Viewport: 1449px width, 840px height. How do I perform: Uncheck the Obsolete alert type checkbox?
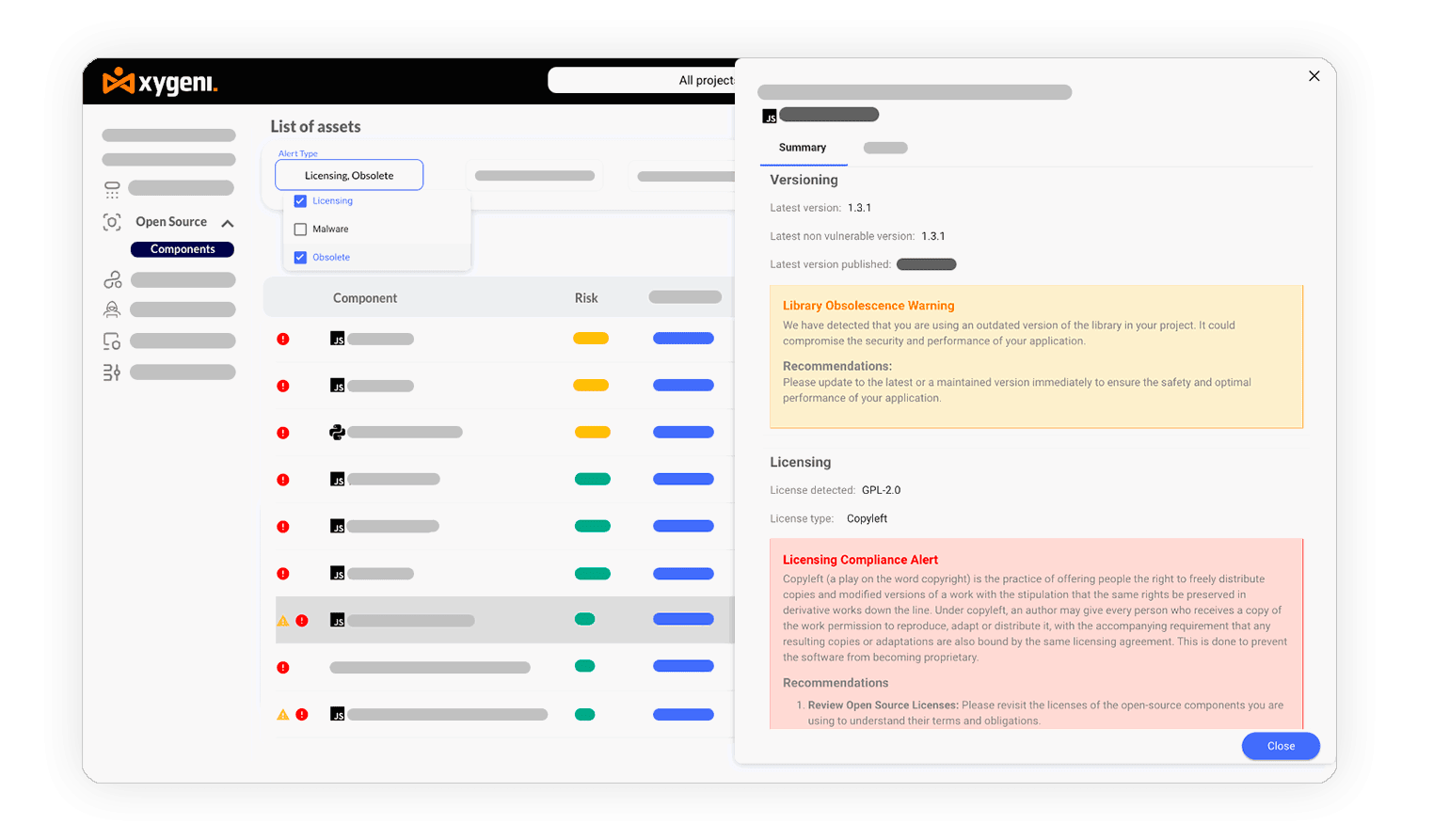coord(300,258)
